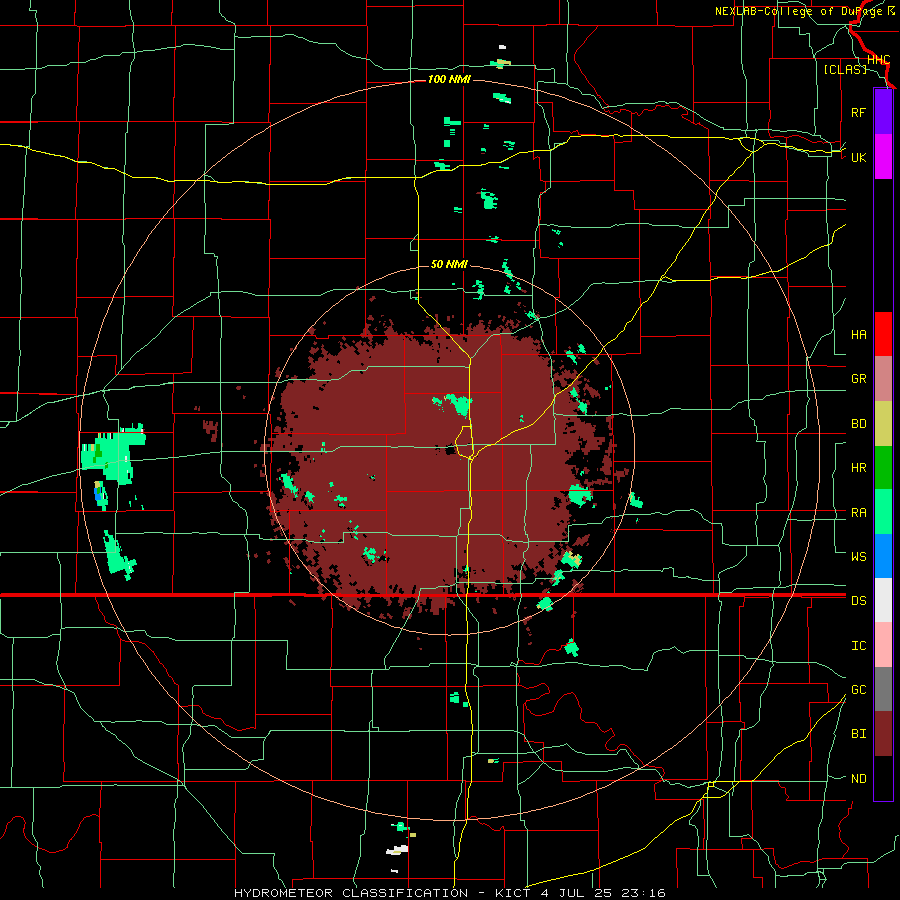
Task: Click the ND black legend swatch
Action: [883, 778]
